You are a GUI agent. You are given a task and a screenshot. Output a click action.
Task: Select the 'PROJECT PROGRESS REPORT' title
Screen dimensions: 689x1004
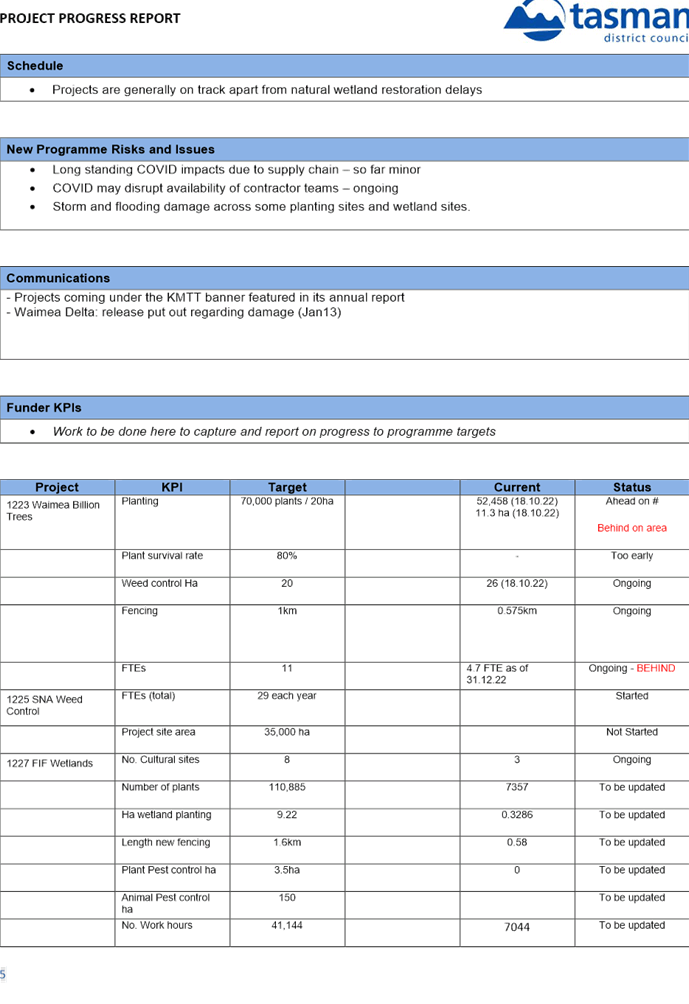point(90,18)
